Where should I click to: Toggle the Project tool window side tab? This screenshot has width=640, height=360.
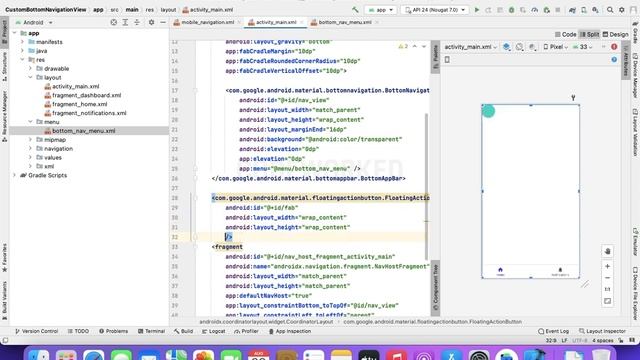(4, 32)
